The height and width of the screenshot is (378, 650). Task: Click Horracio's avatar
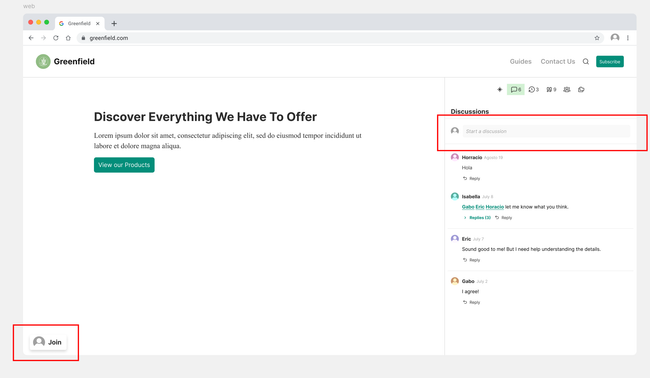coord(455,157)
